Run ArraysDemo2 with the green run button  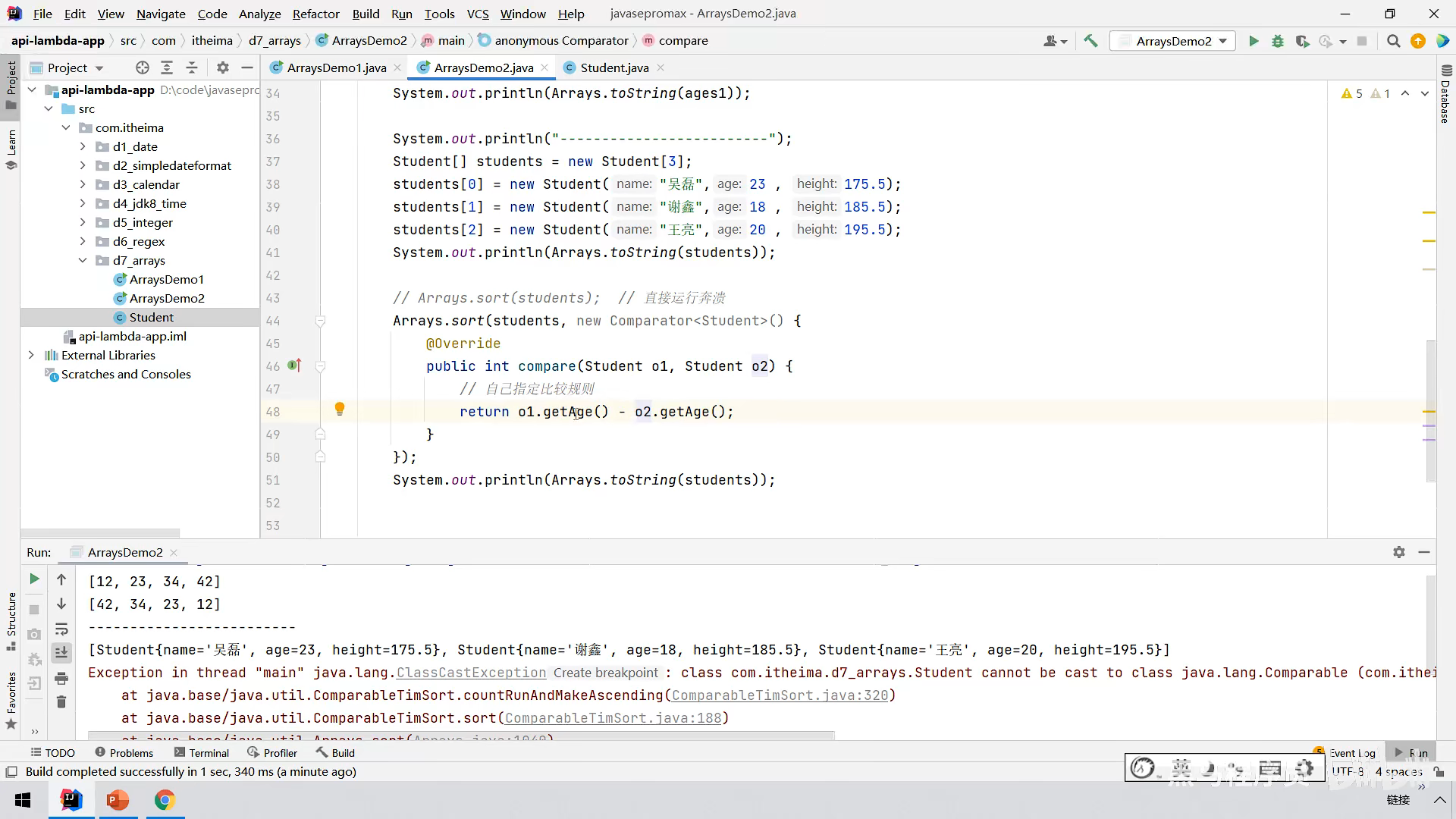[1254, 41]
